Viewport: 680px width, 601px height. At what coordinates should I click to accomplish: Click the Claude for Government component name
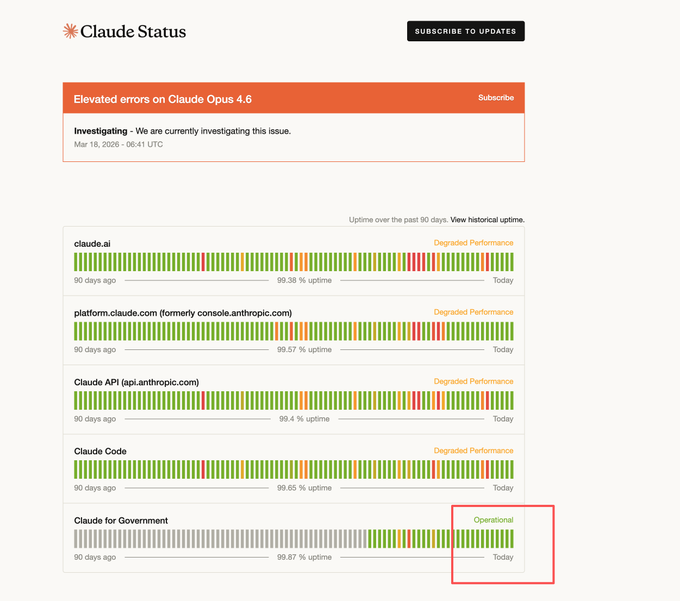[121, 520]
